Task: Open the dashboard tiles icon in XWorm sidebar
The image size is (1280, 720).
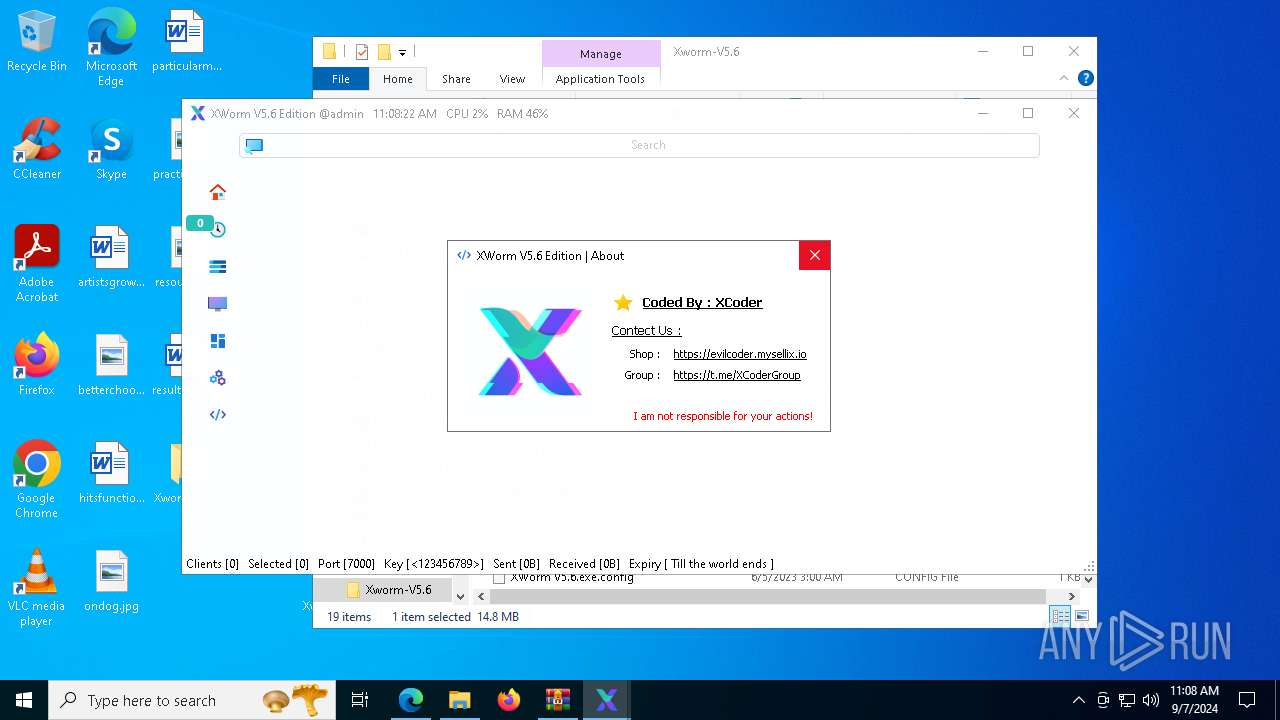Action: click(x=217, y=341)
